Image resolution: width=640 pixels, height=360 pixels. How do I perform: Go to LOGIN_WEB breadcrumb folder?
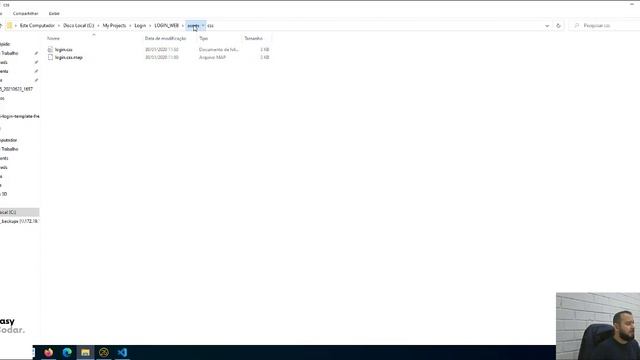(167, 26)
